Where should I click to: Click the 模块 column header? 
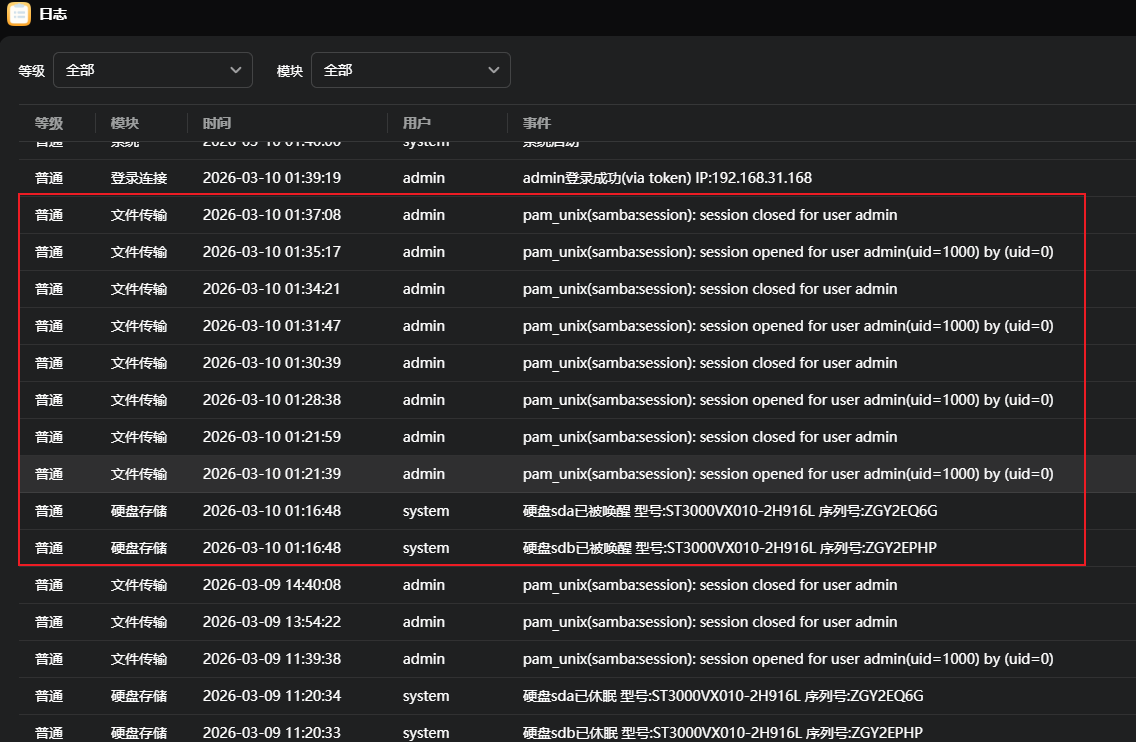(x=125, y=123)
